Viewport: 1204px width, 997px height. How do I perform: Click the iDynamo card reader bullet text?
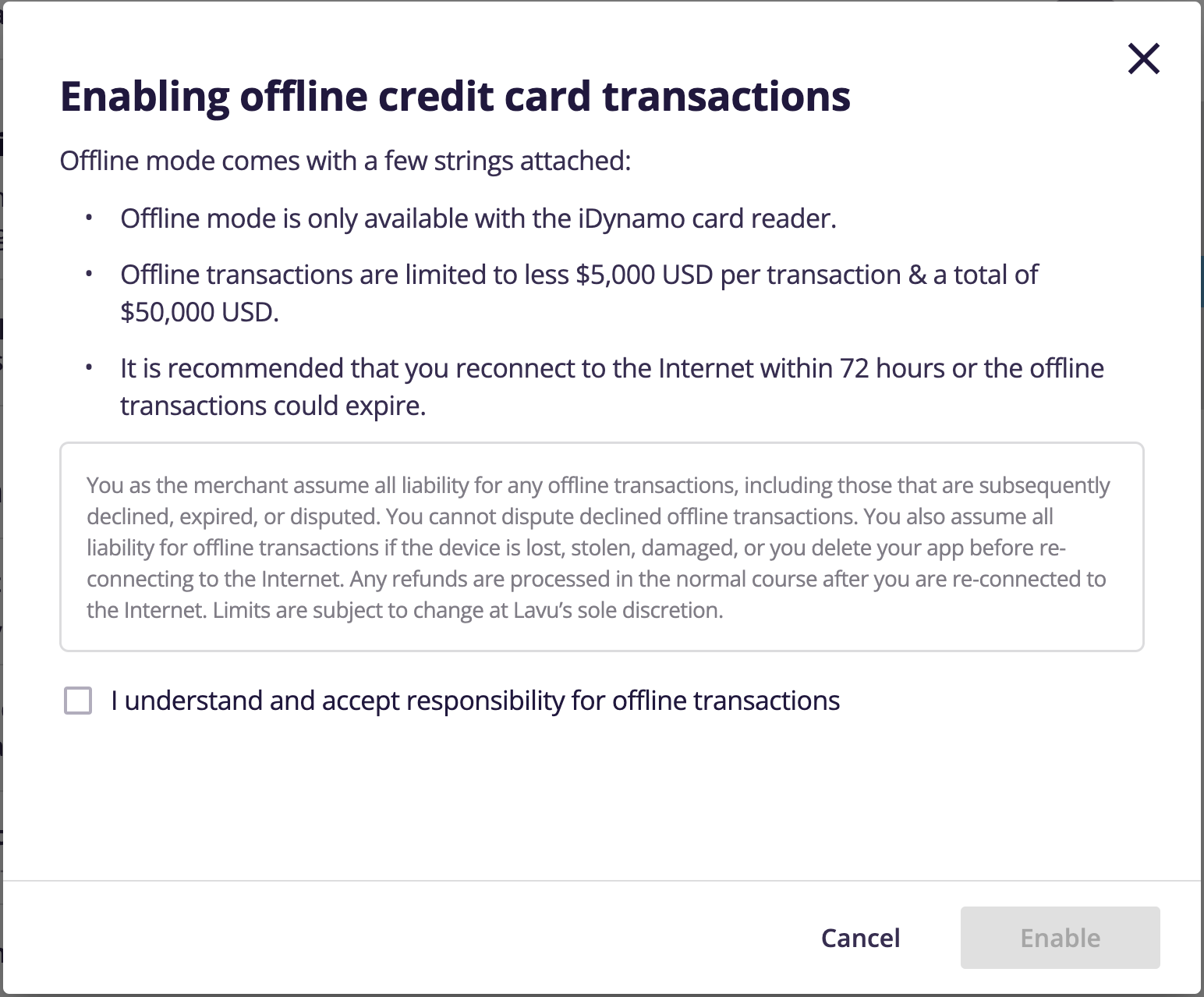click(477, 218)
